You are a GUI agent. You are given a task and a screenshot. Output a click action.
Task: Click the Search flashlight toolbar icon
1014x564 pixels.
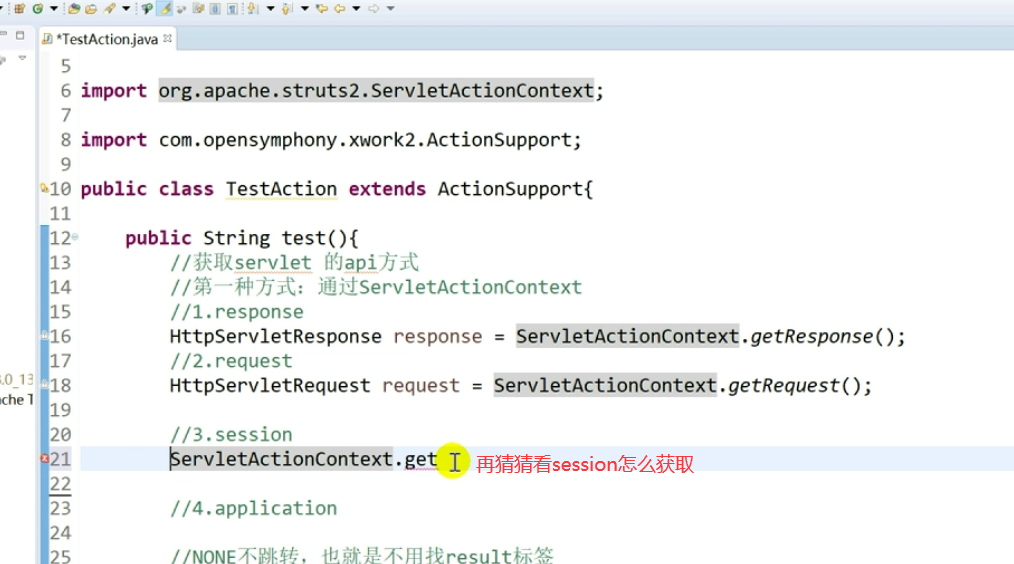[109, 9]
